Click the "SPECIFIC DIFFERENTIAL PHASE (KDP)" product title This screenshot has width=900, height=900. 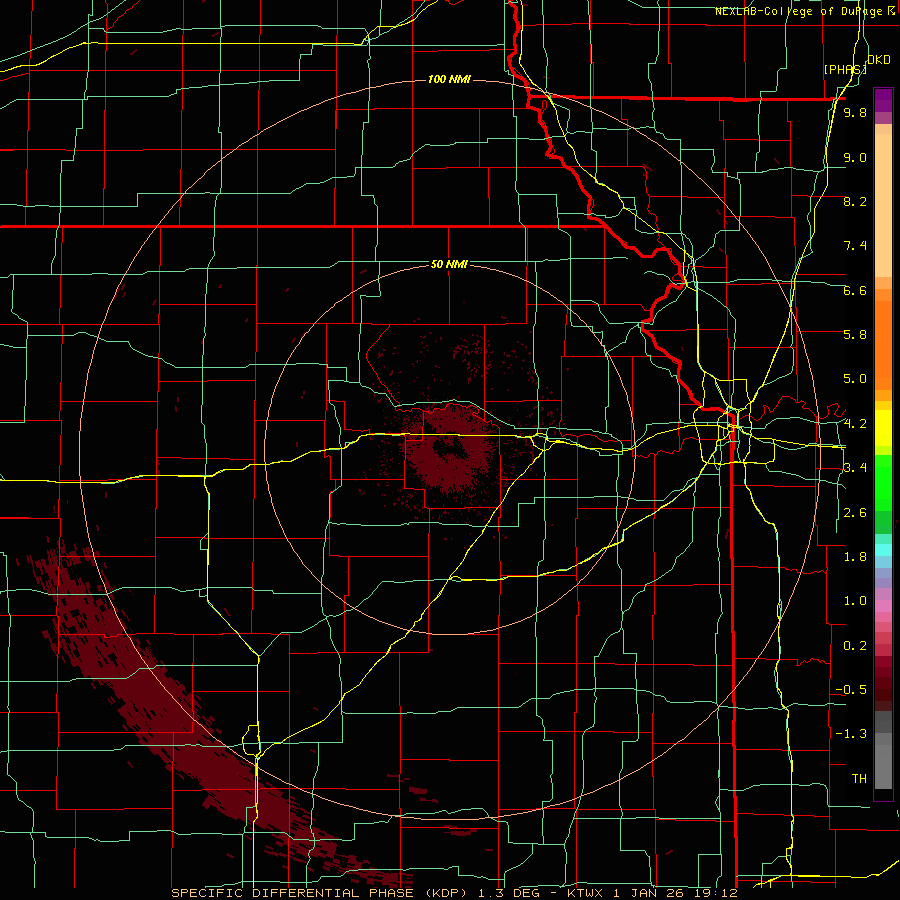321,893
